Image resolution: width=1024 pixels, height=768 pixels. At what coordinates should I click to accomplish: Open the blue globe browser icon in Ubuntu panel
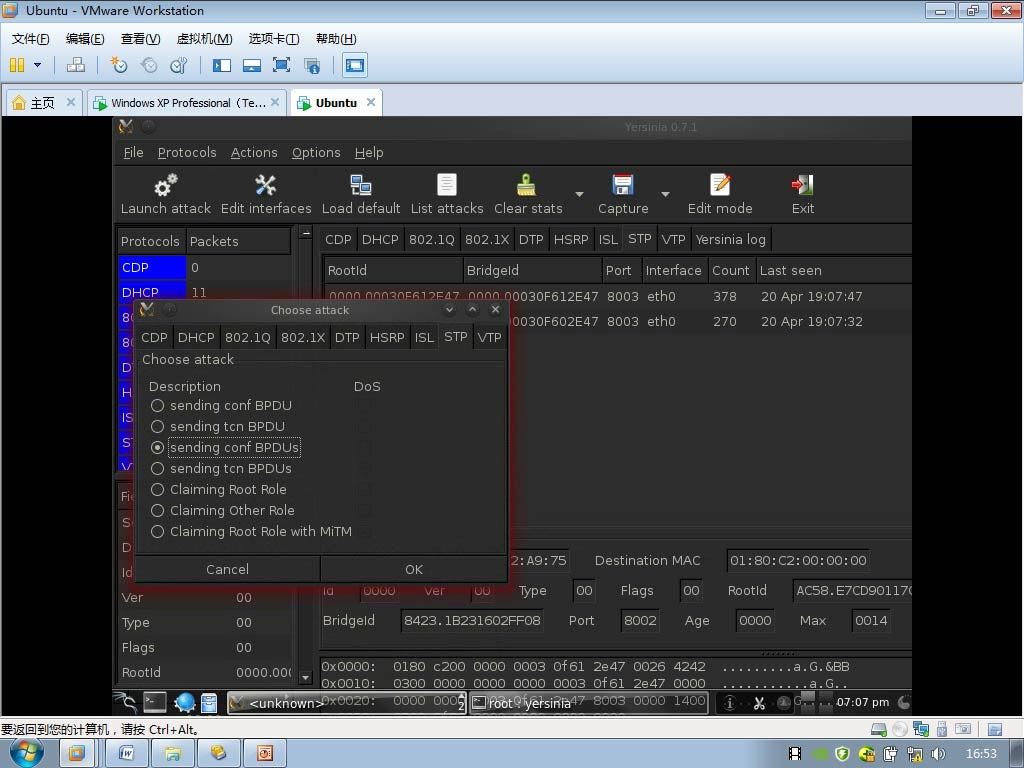point(184,703)
